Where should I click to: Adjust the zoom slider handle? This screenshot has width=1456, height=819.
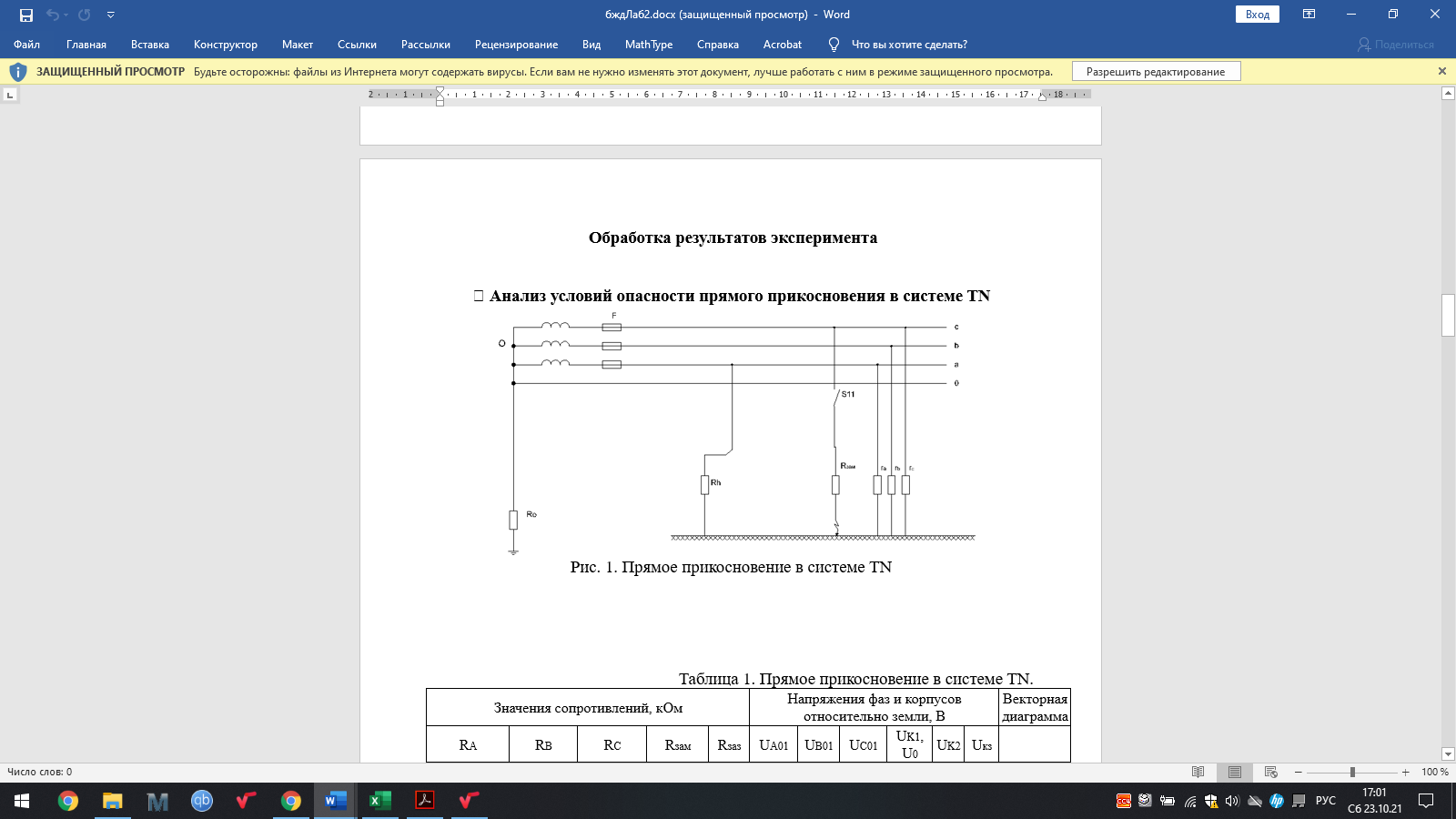click(x=1352, y=772)
